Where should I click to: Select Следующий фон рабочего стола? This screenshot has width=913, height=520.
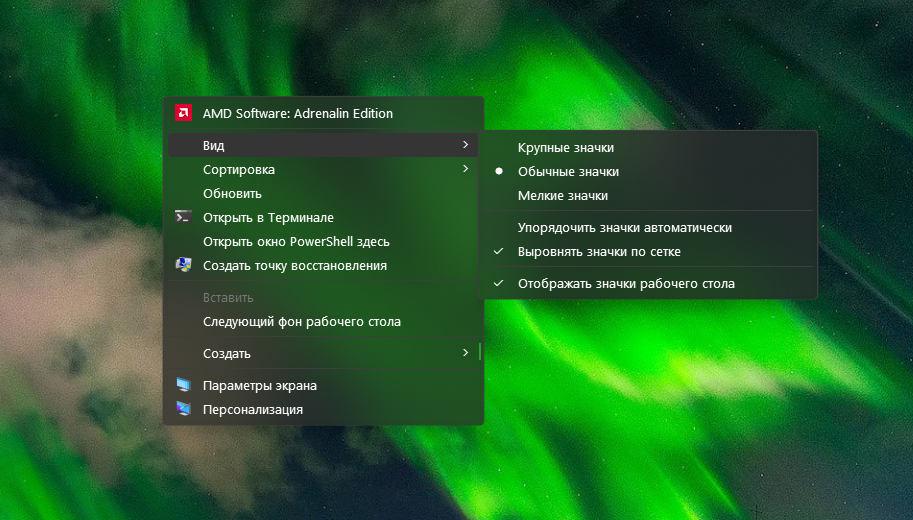coord(323,321)
